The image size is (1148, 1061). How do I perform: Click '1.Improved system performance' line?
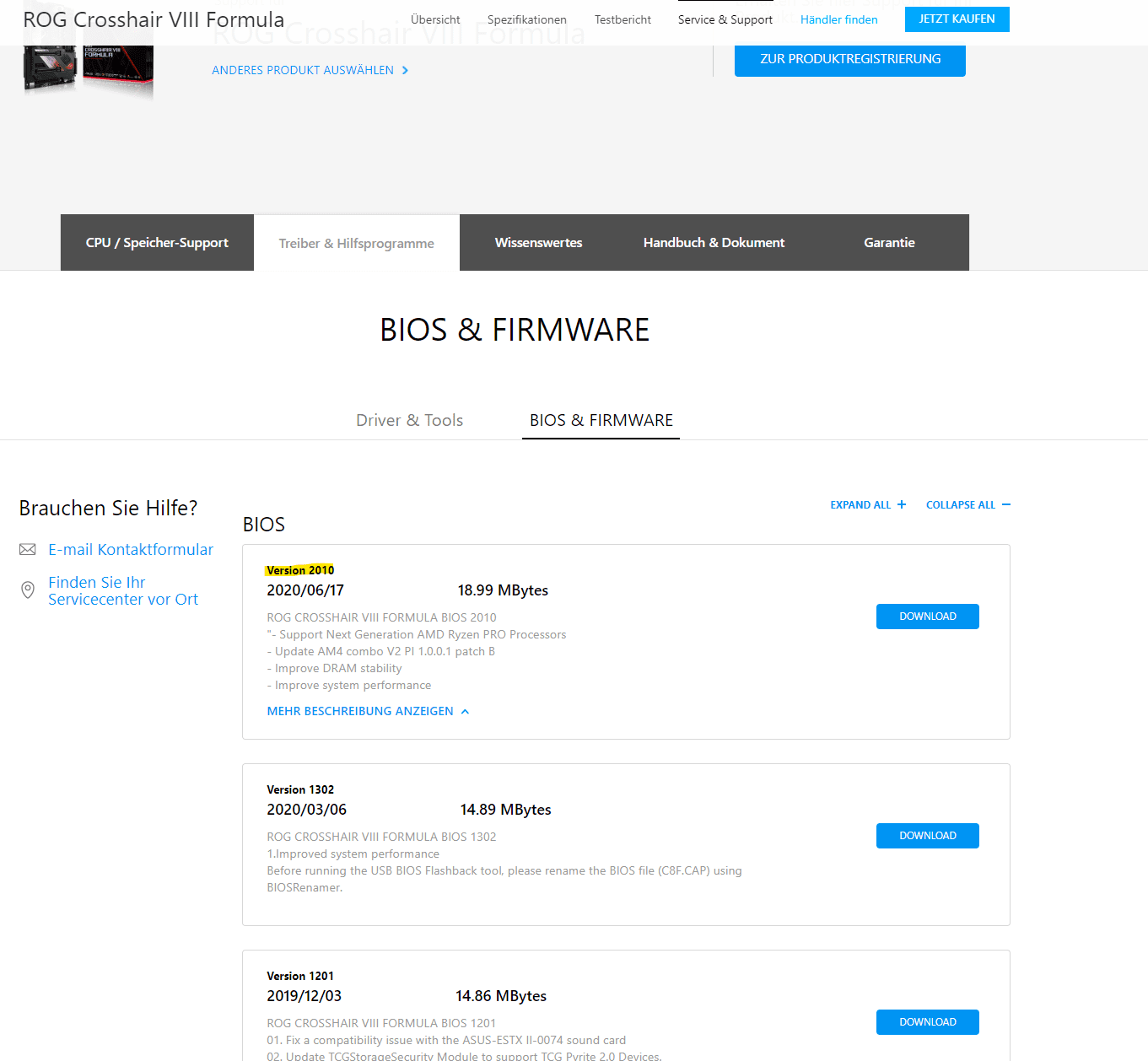pos(353,854)
